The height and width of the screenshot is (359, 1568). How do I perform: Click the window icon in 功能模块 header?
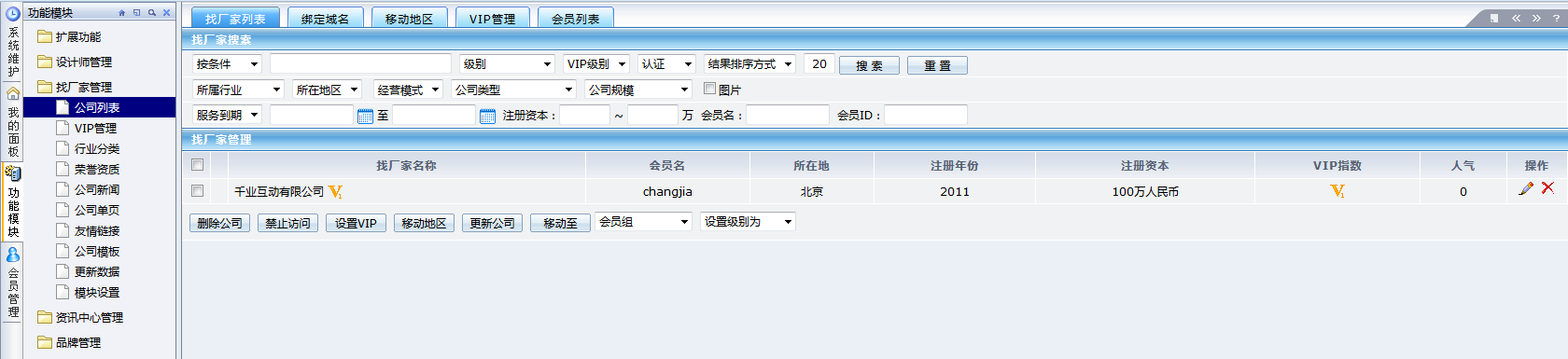point(137,13)
